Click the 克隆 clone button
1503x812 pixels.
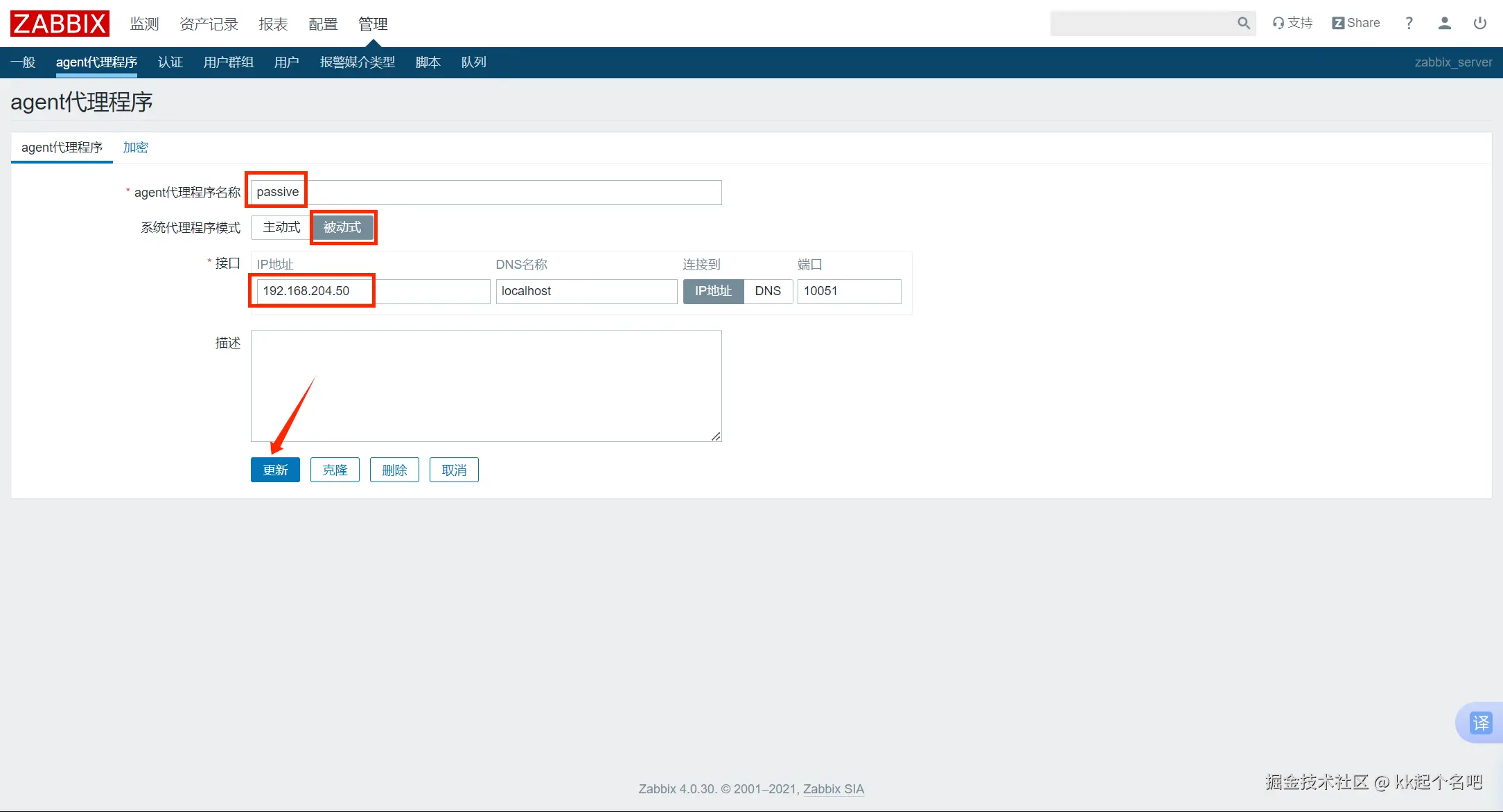(x=335, y=470)
